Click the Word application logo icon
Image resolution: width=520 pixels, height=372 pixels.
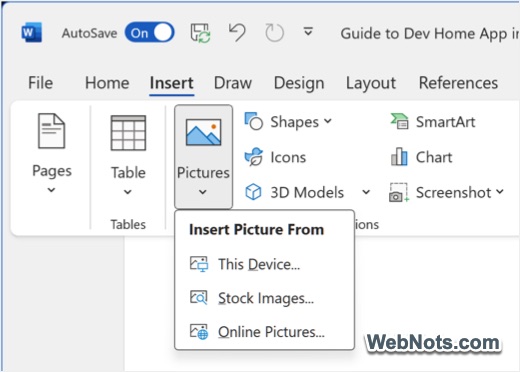tap(32, 33)
